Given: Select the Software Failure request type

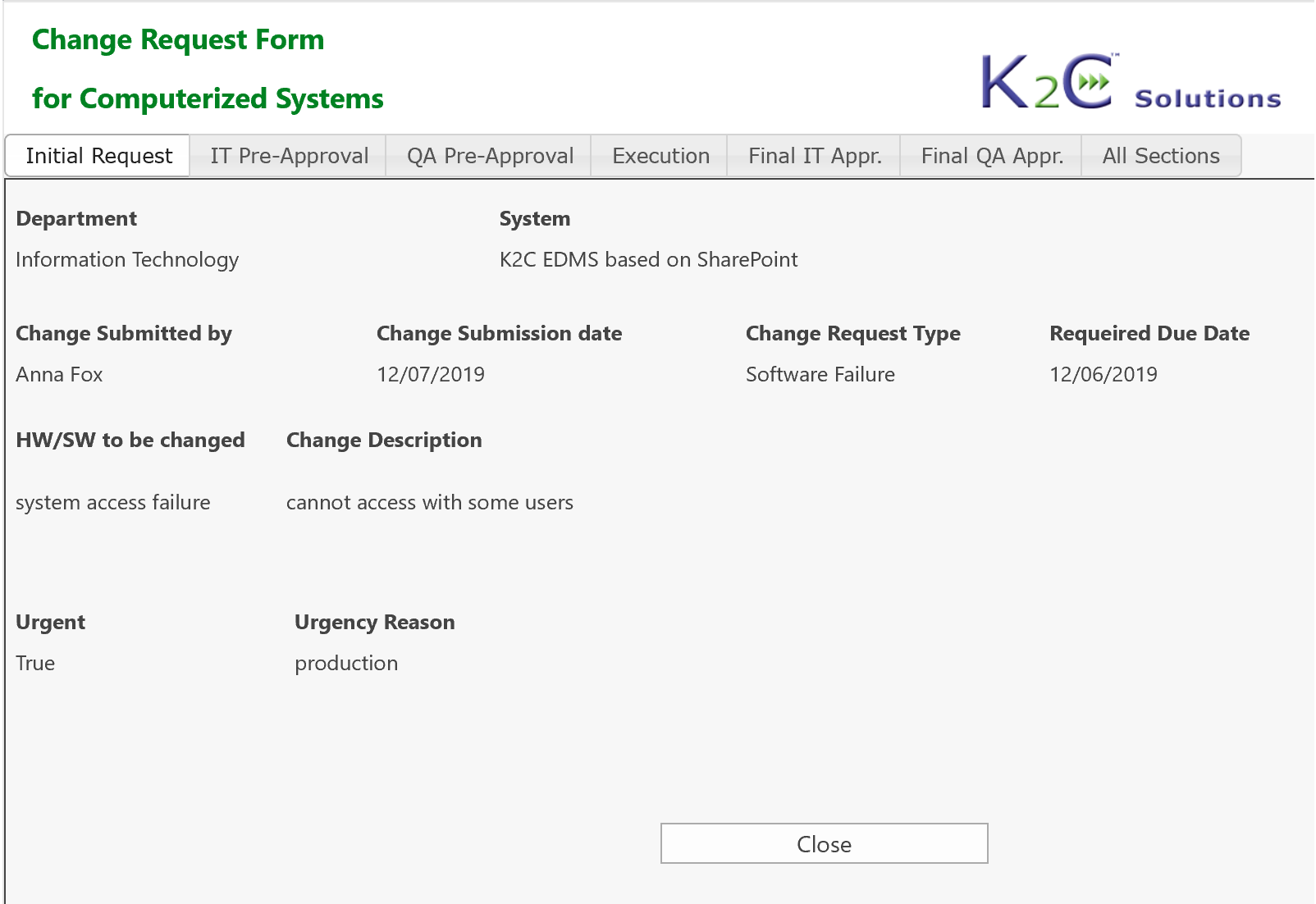Looking at the screenshot, I should click(820, 375).
